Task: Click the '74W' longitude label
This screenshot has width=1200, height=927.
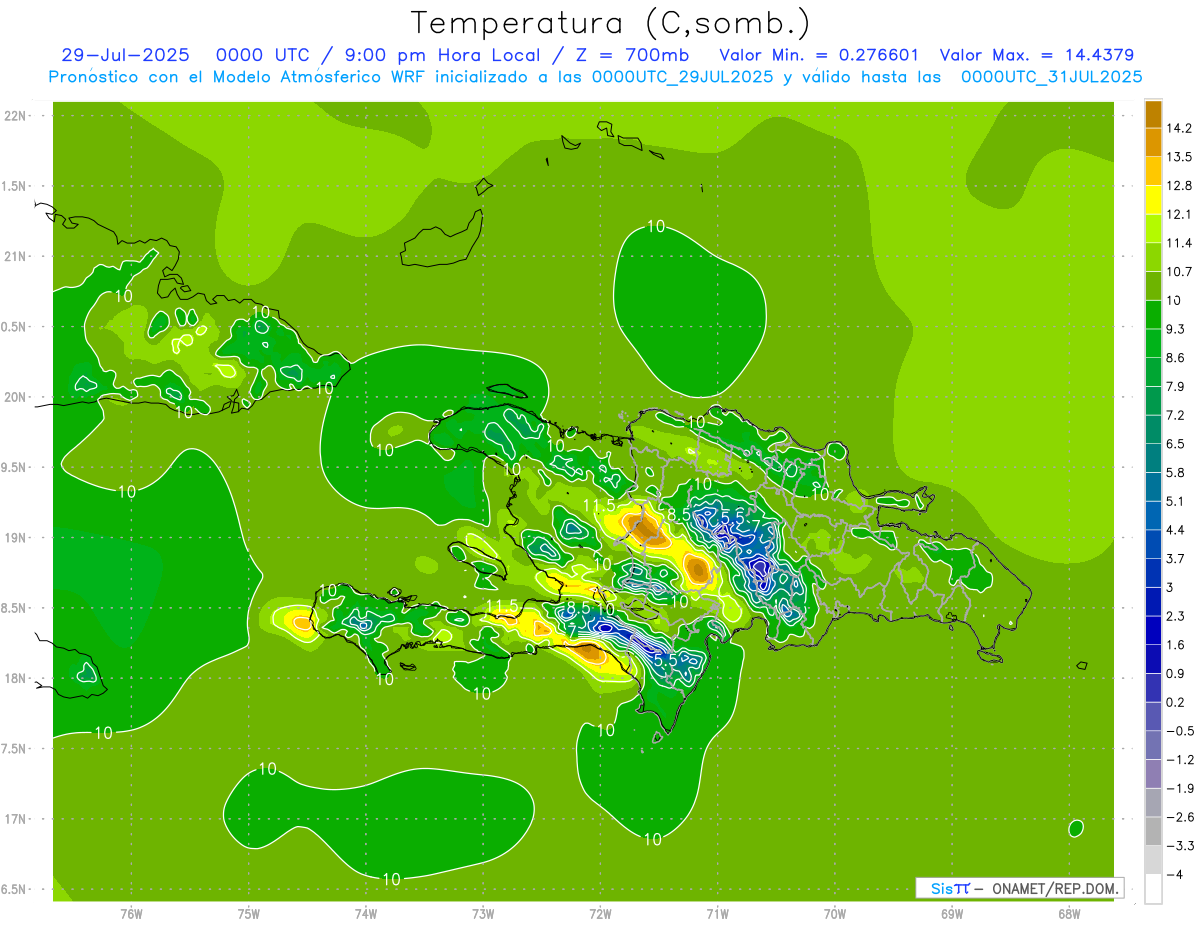Action: (366, 913)
